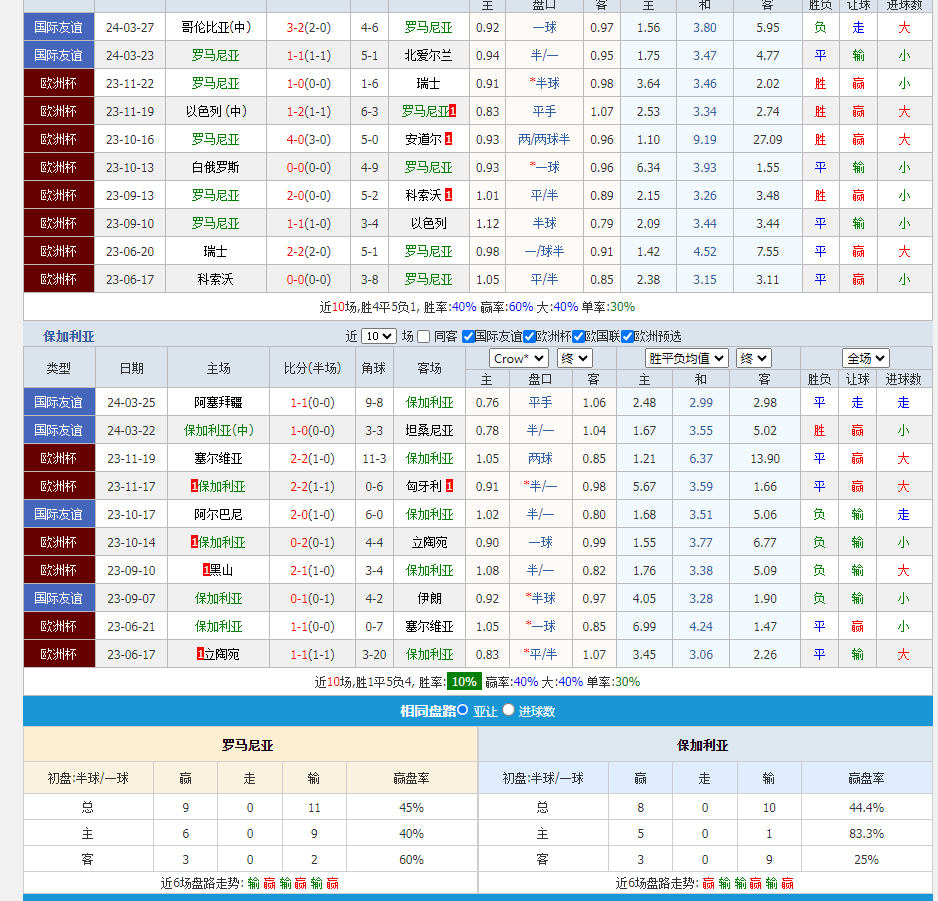
Task: Uncheck the 欧洲预选 checkbox
Action: coord(628,337)
